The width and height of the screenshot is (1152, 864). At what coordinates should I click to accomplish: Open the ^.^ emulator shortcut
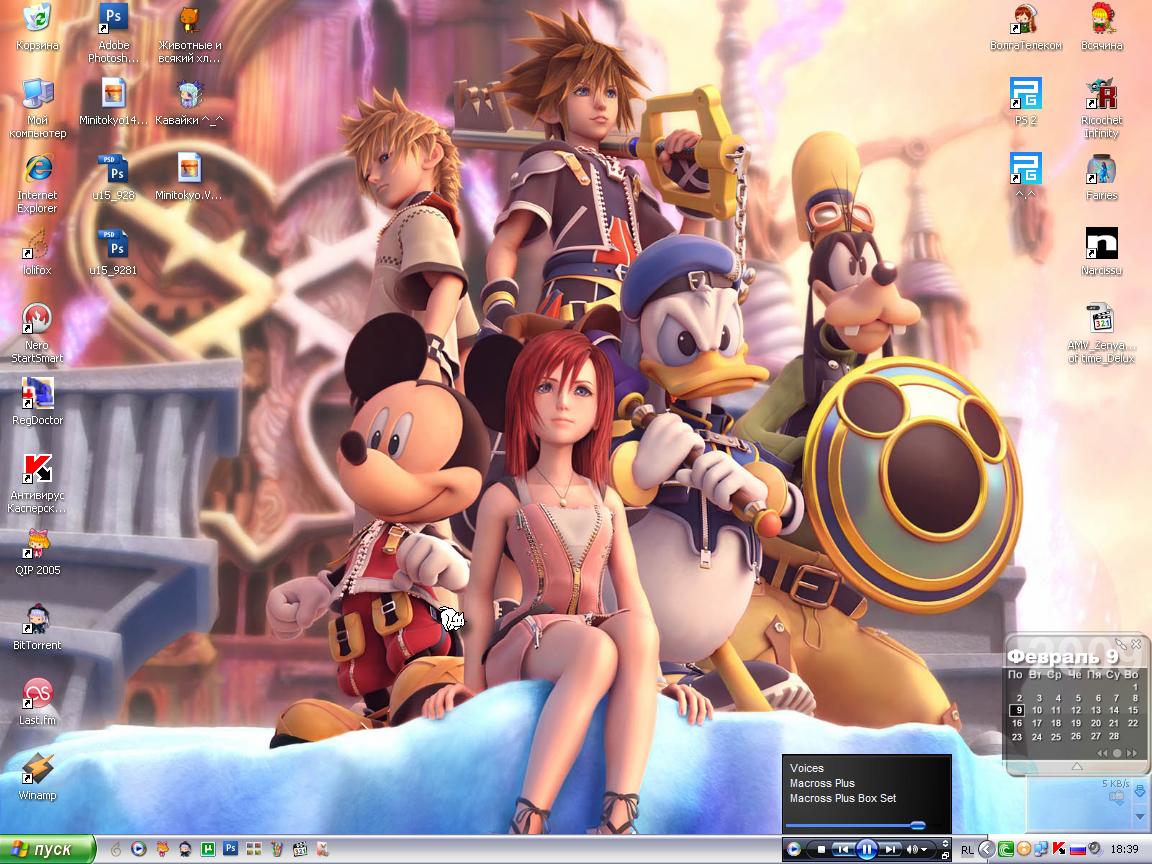[1026, 177]
